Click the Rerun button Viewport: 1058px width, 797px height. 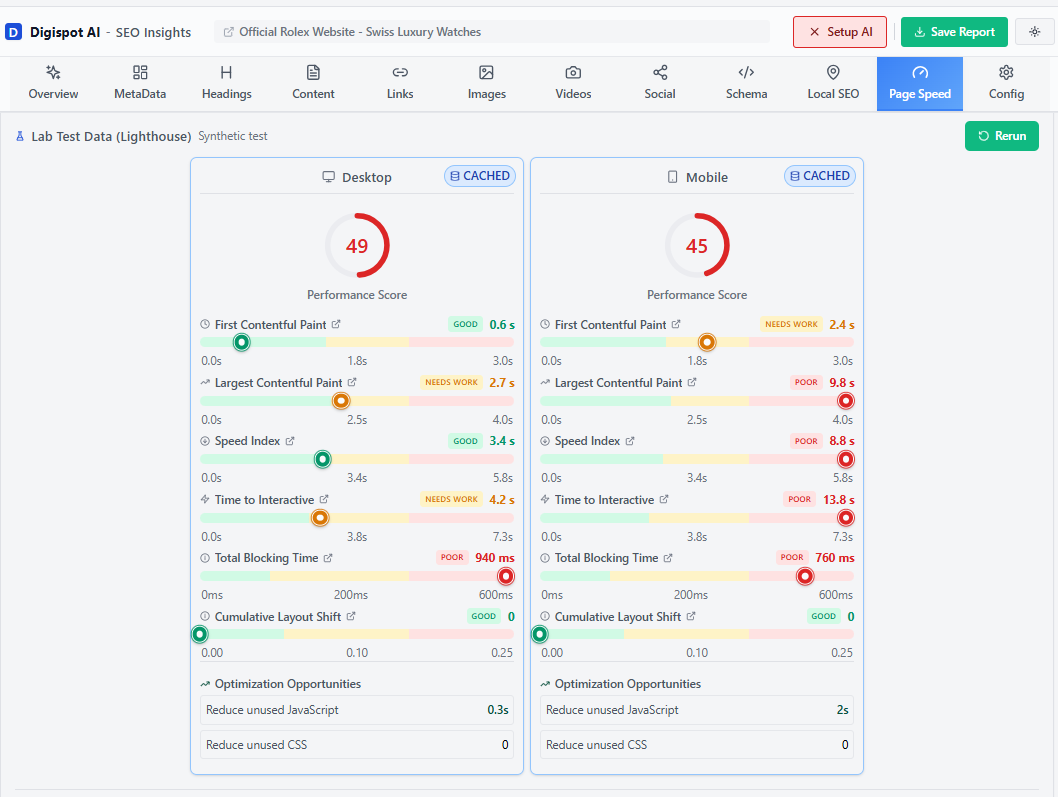[x=1001, y=135]
